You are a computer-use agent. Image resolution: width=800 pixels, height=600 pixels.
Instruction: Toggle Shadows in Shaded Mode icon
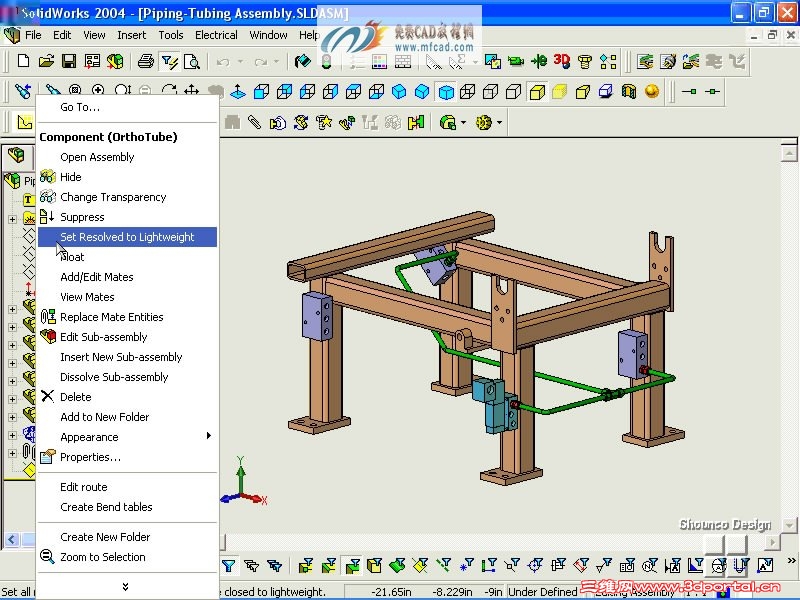click(606, 92)
